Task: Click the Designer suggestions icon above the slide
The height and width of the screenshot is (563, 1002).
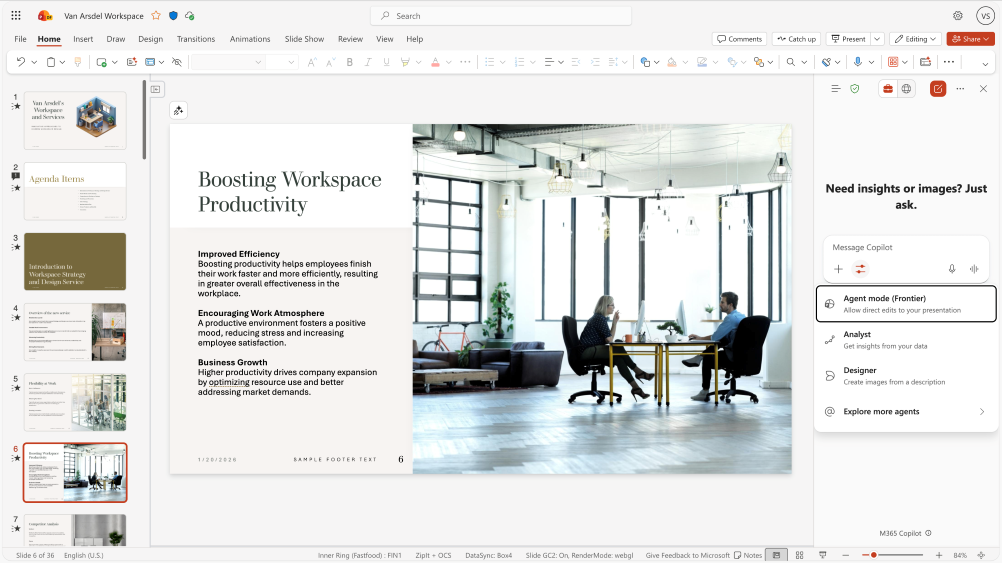Action: click(178, 111)
